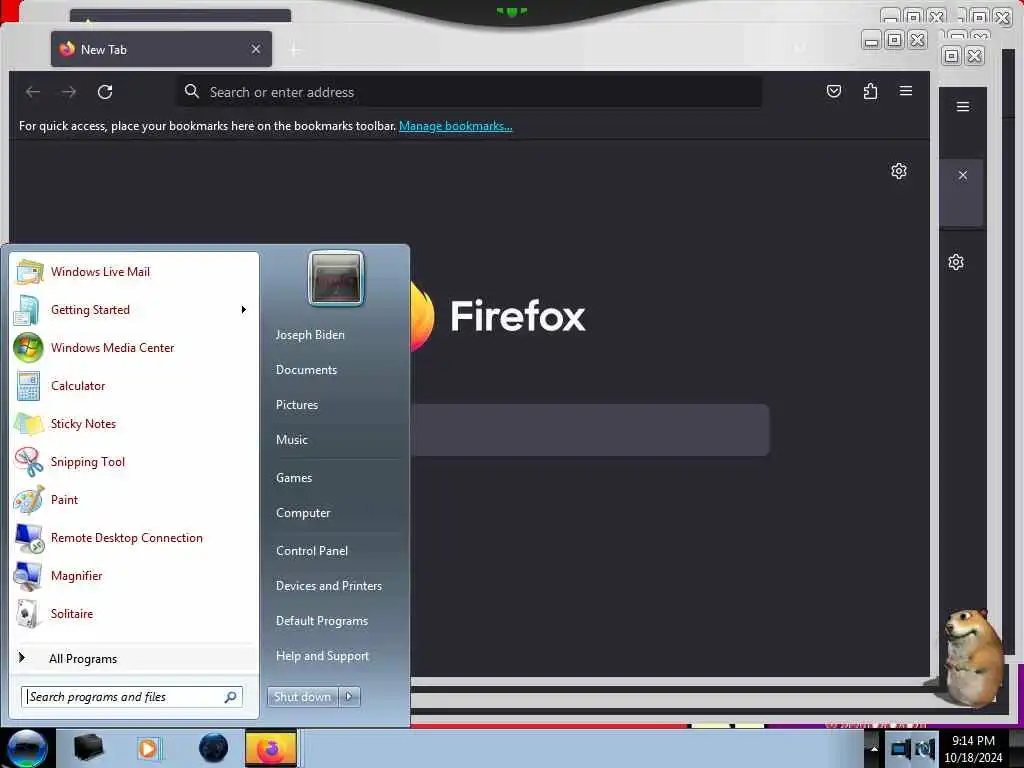1024x768 pixels.
Task: Open dark globe browser taskbar icon
Action: [x=213, y=748]
